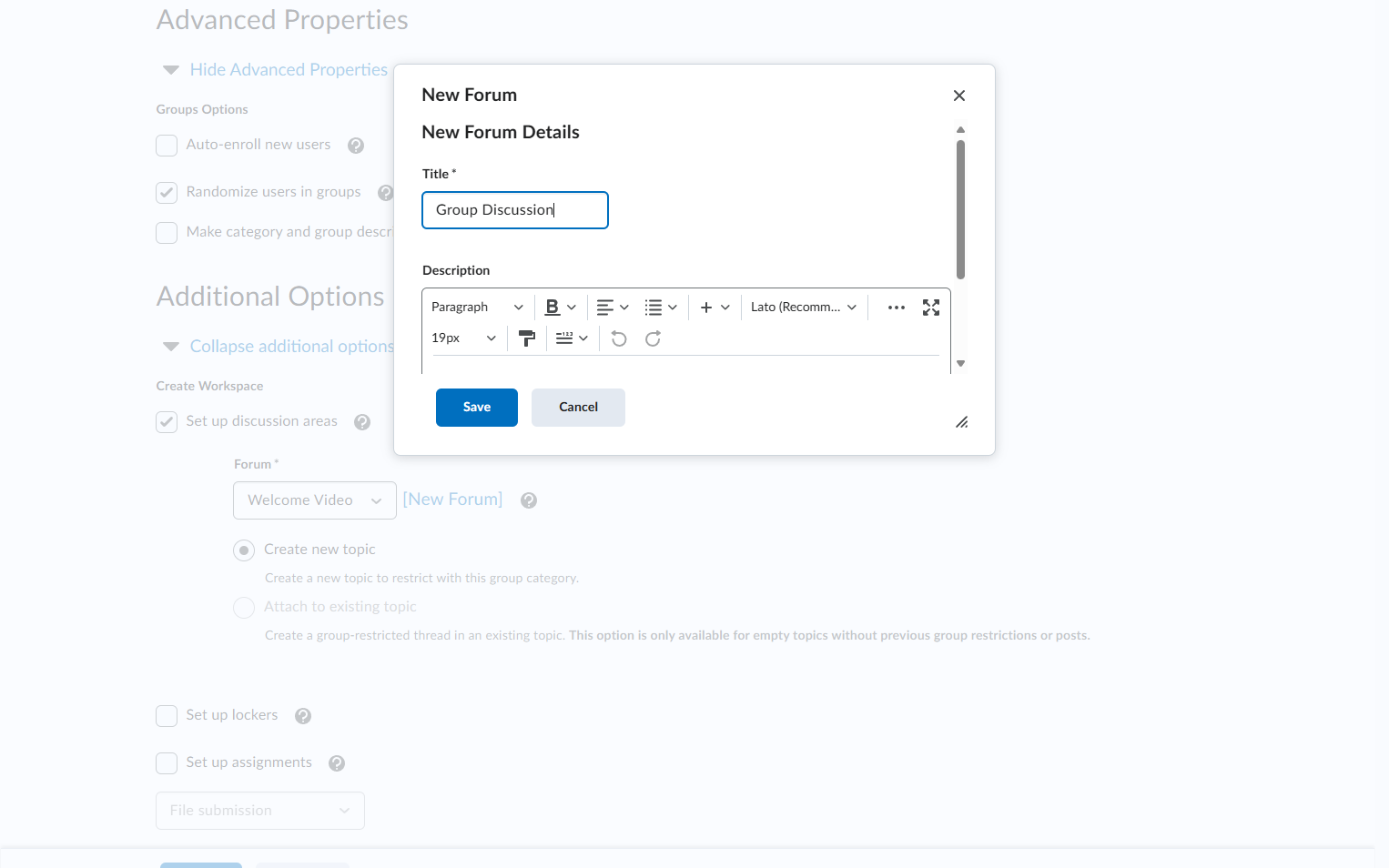Open the insert stuff plus menu
Viewport: 1389px width, 868px height.
point(715,308)
